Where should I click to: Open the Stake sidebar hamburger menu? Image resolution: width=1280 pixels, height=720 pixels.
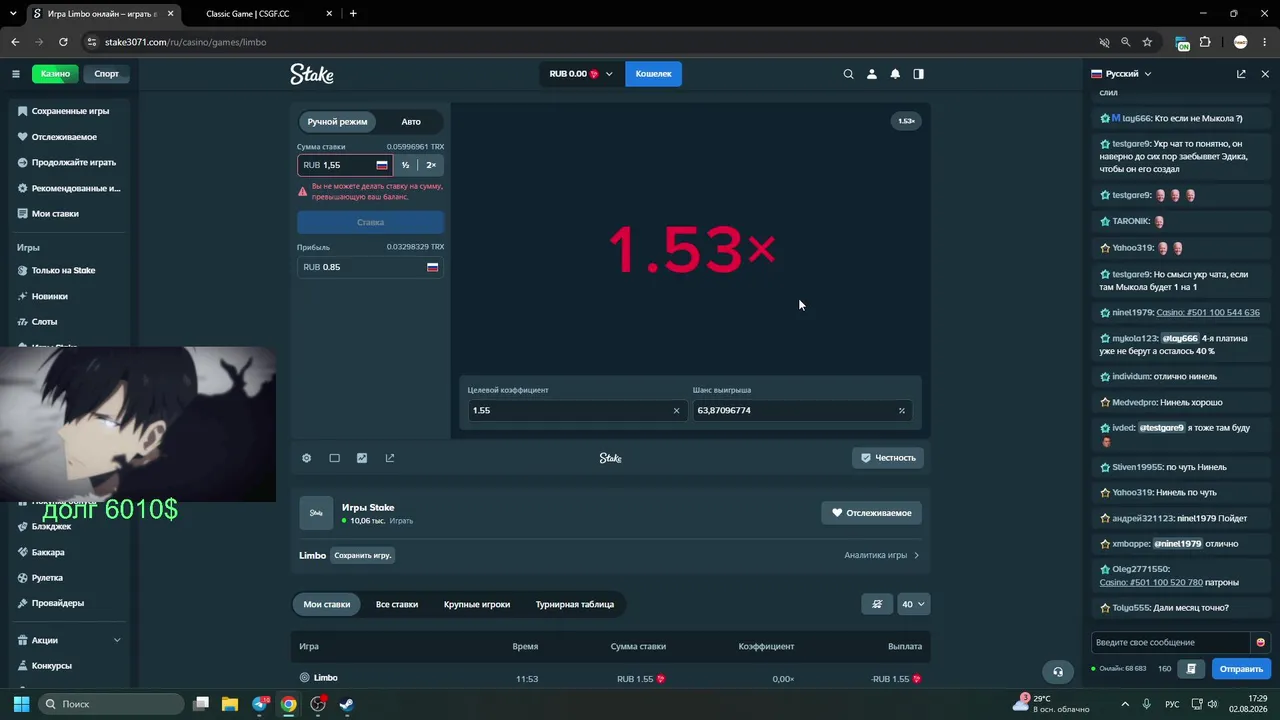click(x=16, y=74)
